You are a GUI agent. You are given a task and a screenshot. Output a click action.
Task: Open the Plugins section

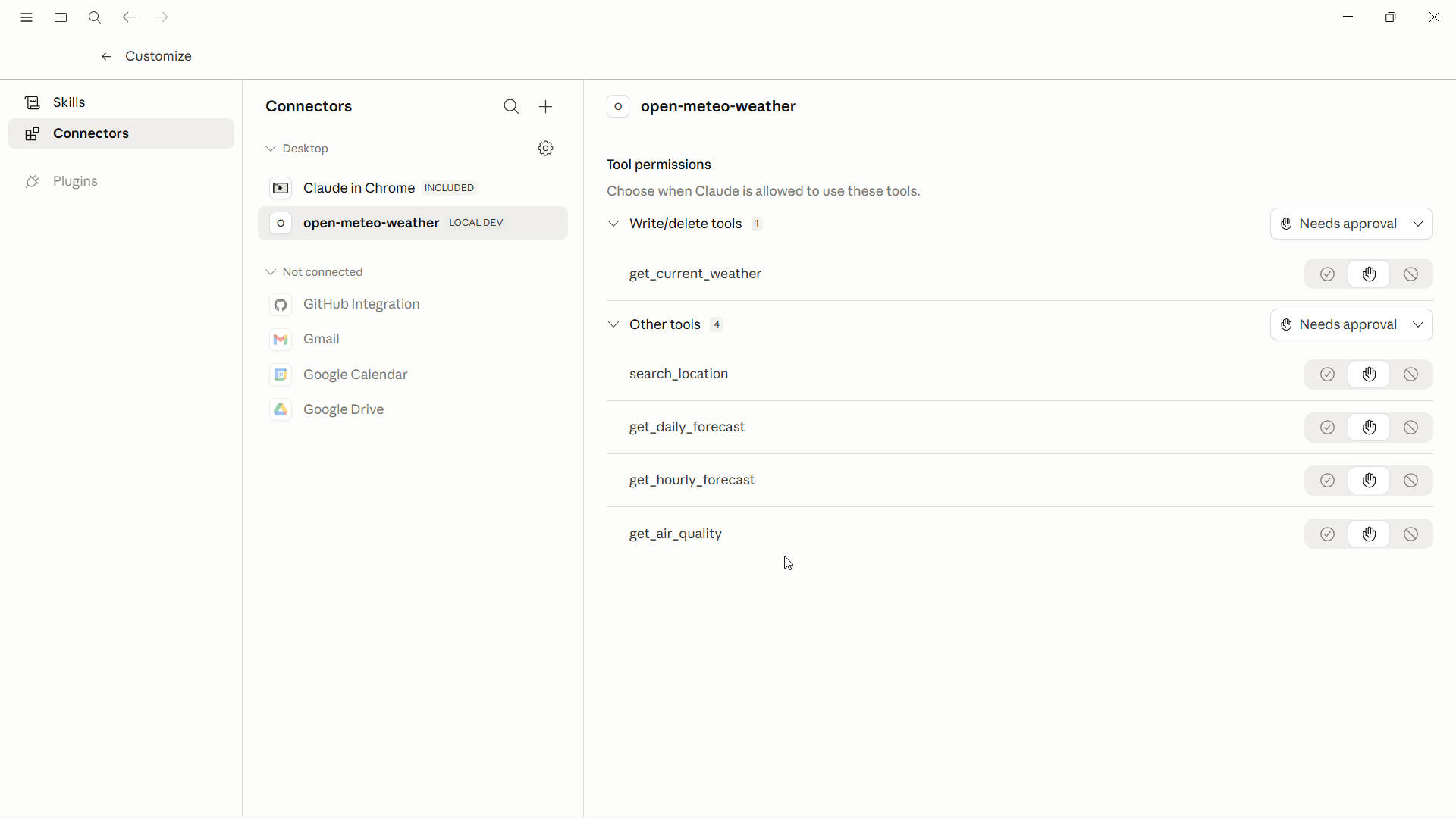pos(121,181)
